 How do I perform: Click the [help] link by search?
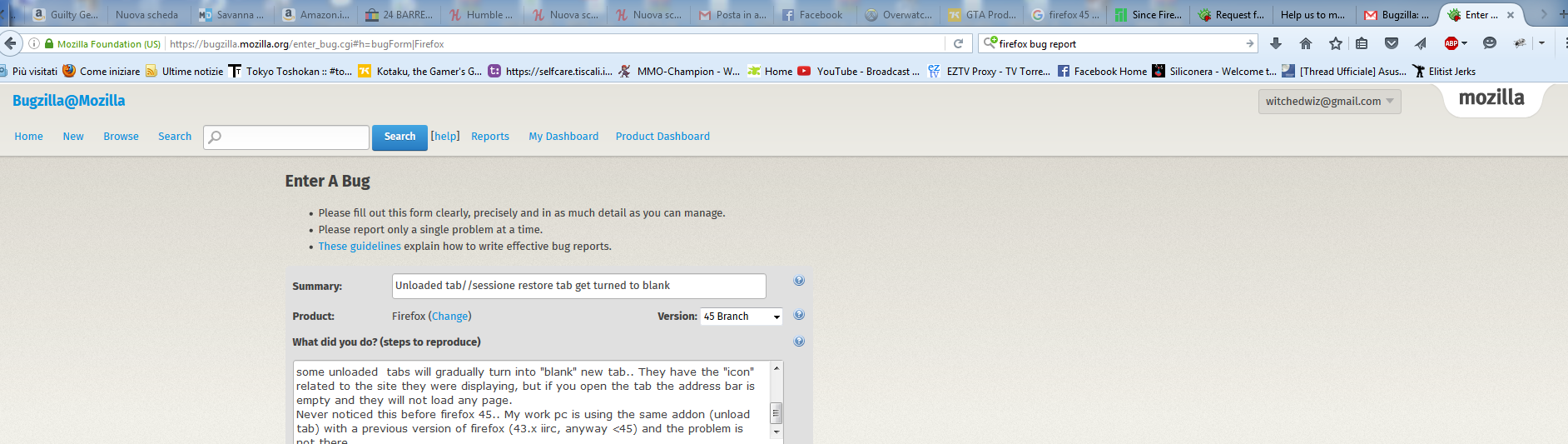445,137
